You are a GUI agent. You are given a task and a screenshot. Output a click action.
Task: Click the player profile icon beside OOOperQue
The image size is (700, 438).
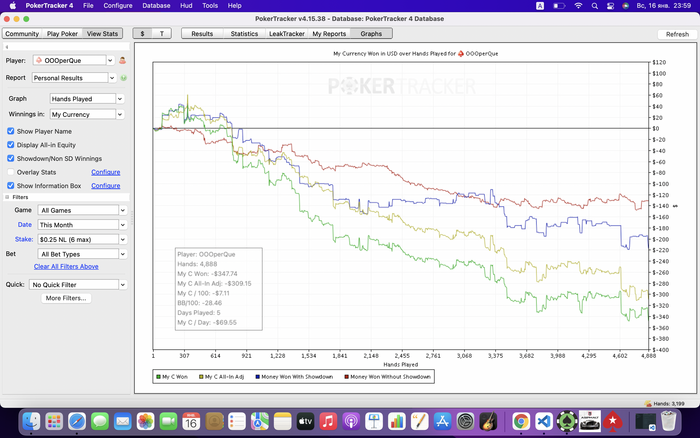click(x=122, y=60)
